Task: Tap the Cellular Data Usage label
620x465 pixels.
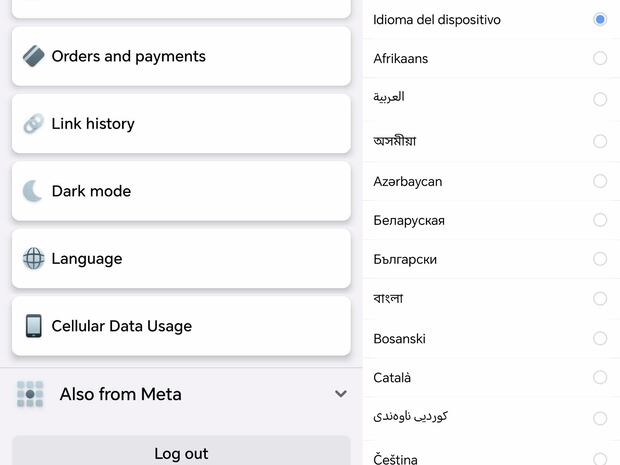Action: coord(121,326)
